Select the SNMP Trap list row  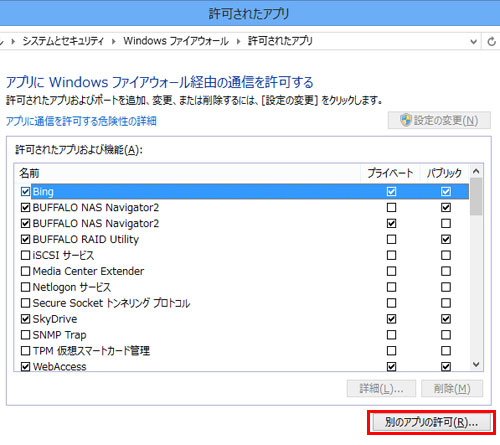tap(241, 335)
